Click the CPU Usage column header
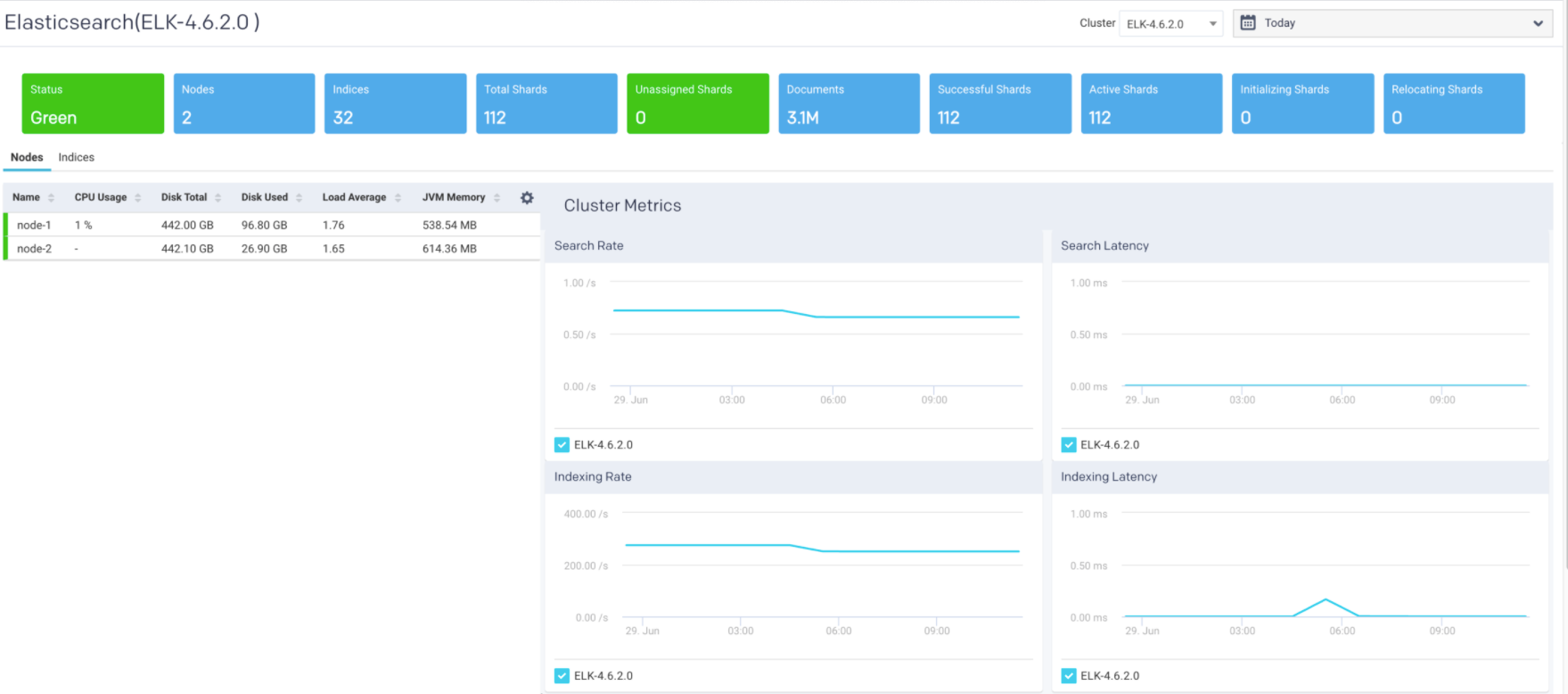1568x694 pixels. [101, 198]
